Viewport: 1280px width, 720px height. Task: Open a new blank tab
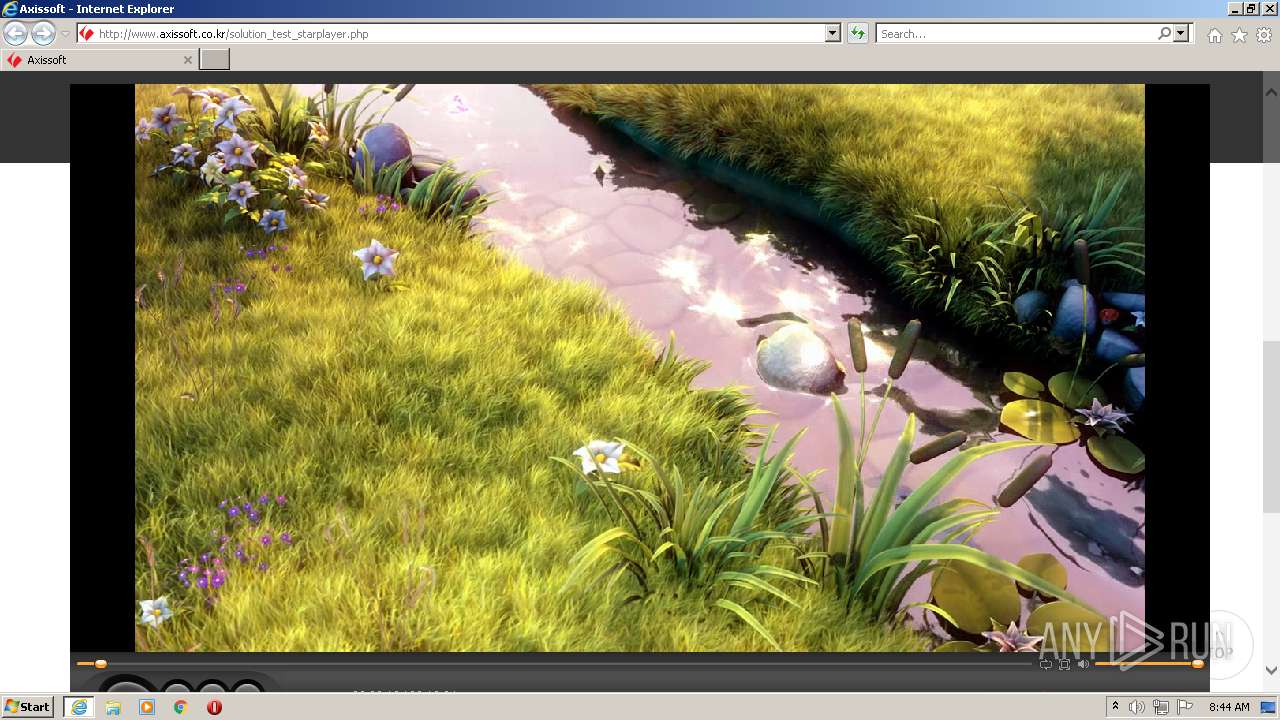coord(215,60)
